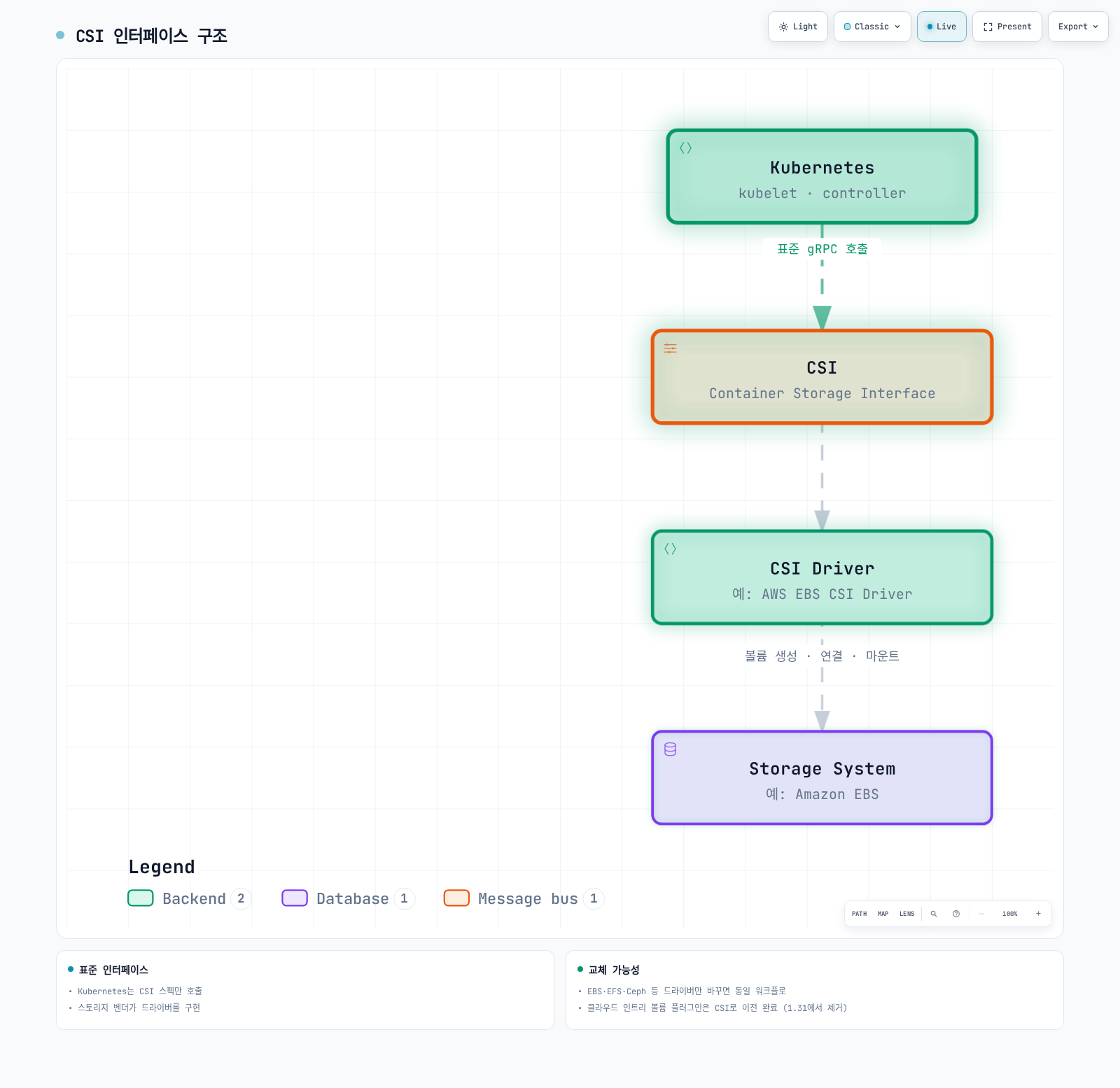
Task: Click 'EBS·EFS·Ceph 등 드라이버만 바꾸면' bullet
Action: 687,991
